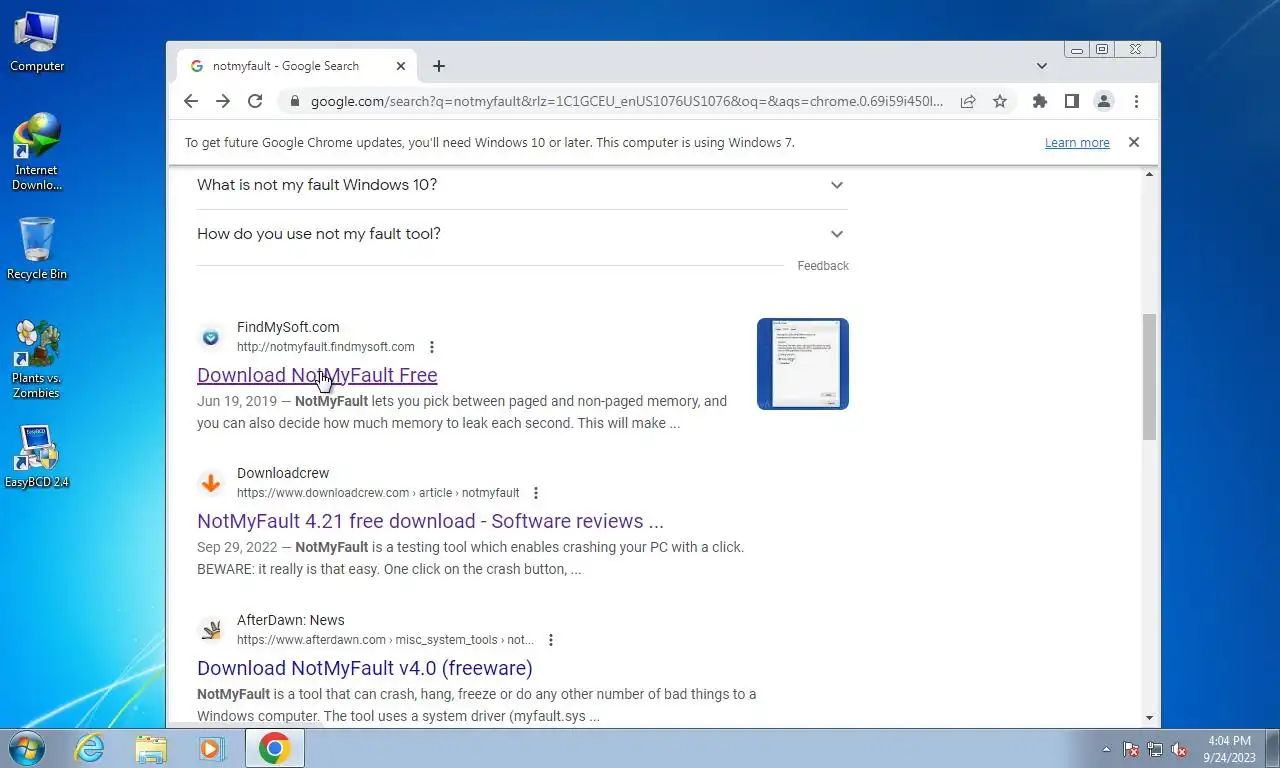Click the http://notmyfault.findmysoft.com URL text

point(326,347)
